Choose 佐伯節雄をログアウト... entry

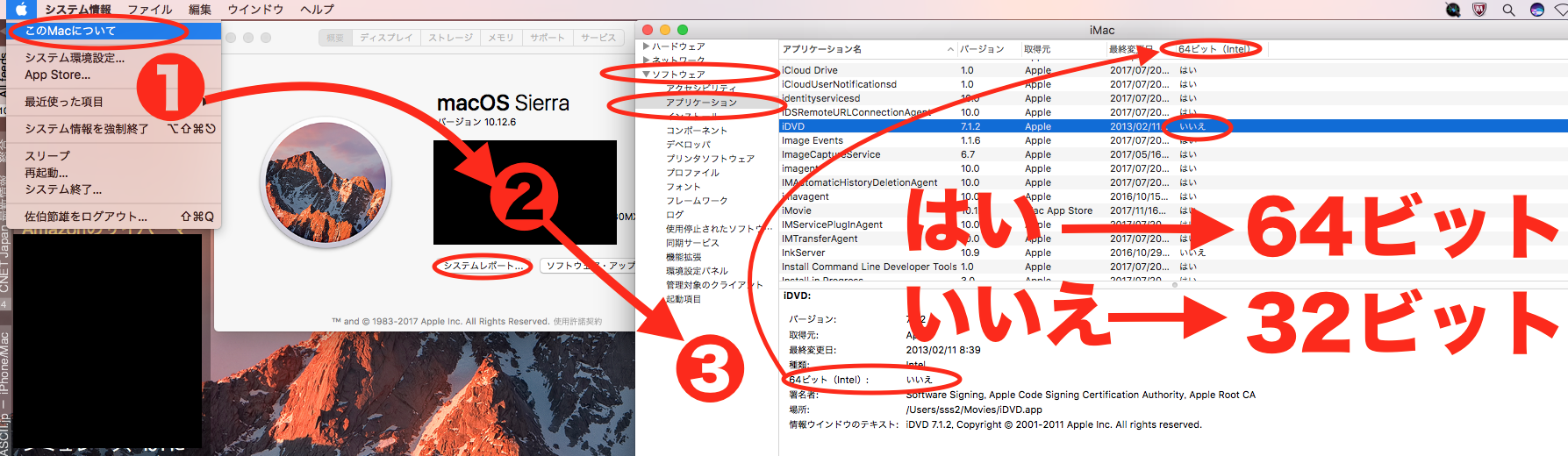[114, 217]
